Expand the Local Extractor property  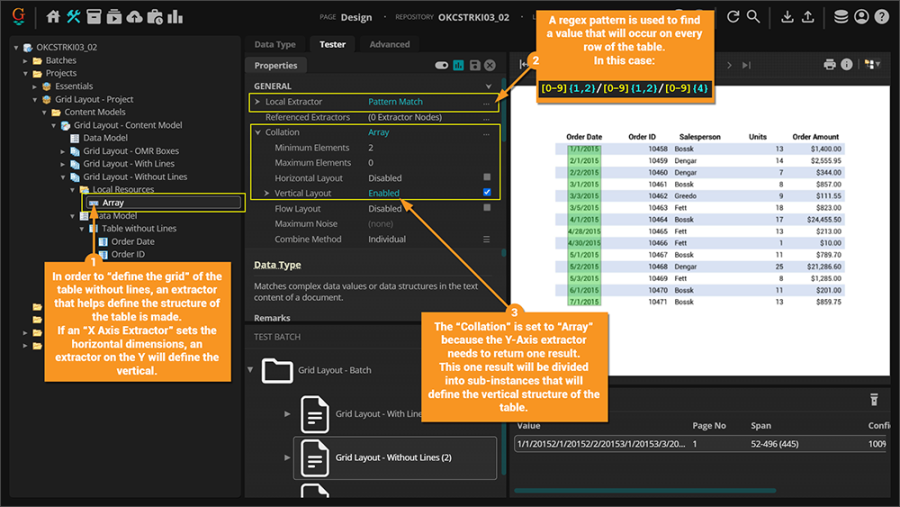(x=257, y=102)
